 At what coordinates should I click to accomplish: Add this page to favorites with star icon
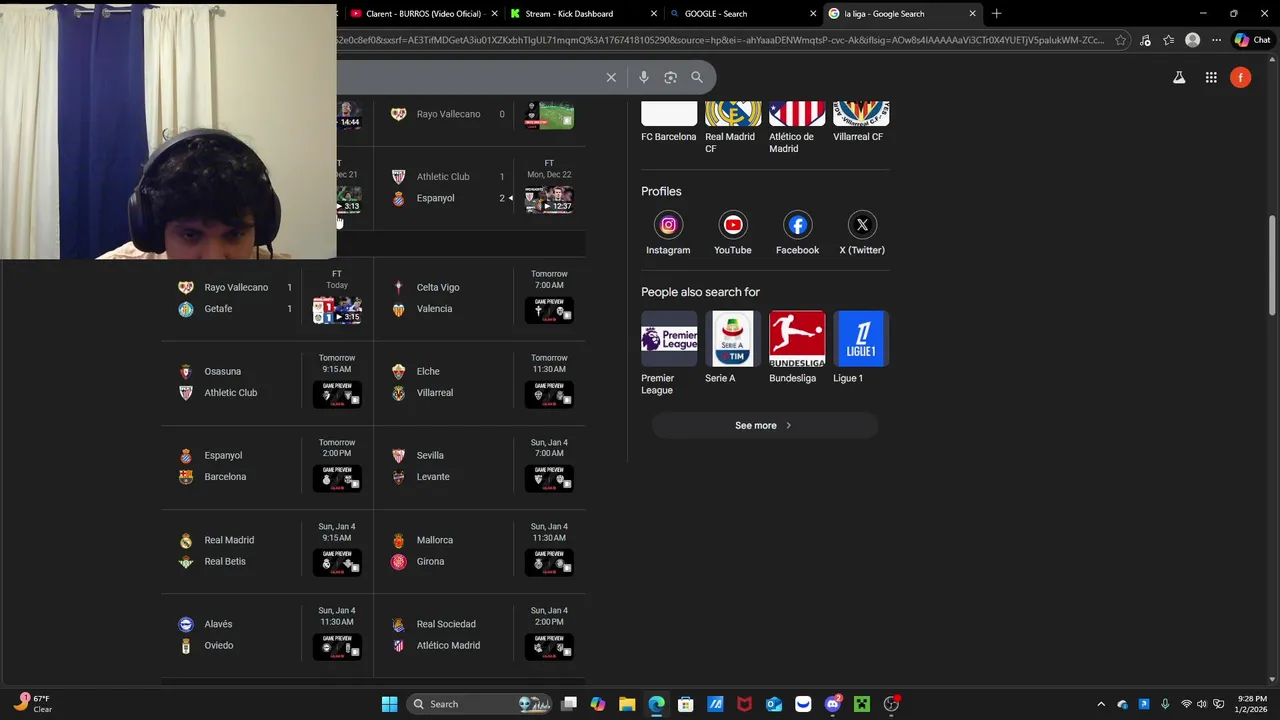pyautogui.click(x=1121, y=40)
